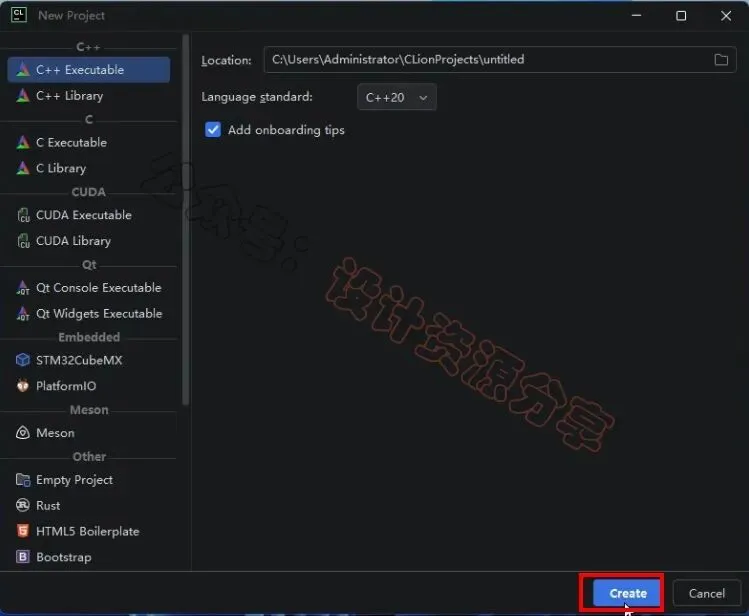Viewport: 749px width, 616px height.
Task: Click the Meson project icon
Action: point(22,433)
